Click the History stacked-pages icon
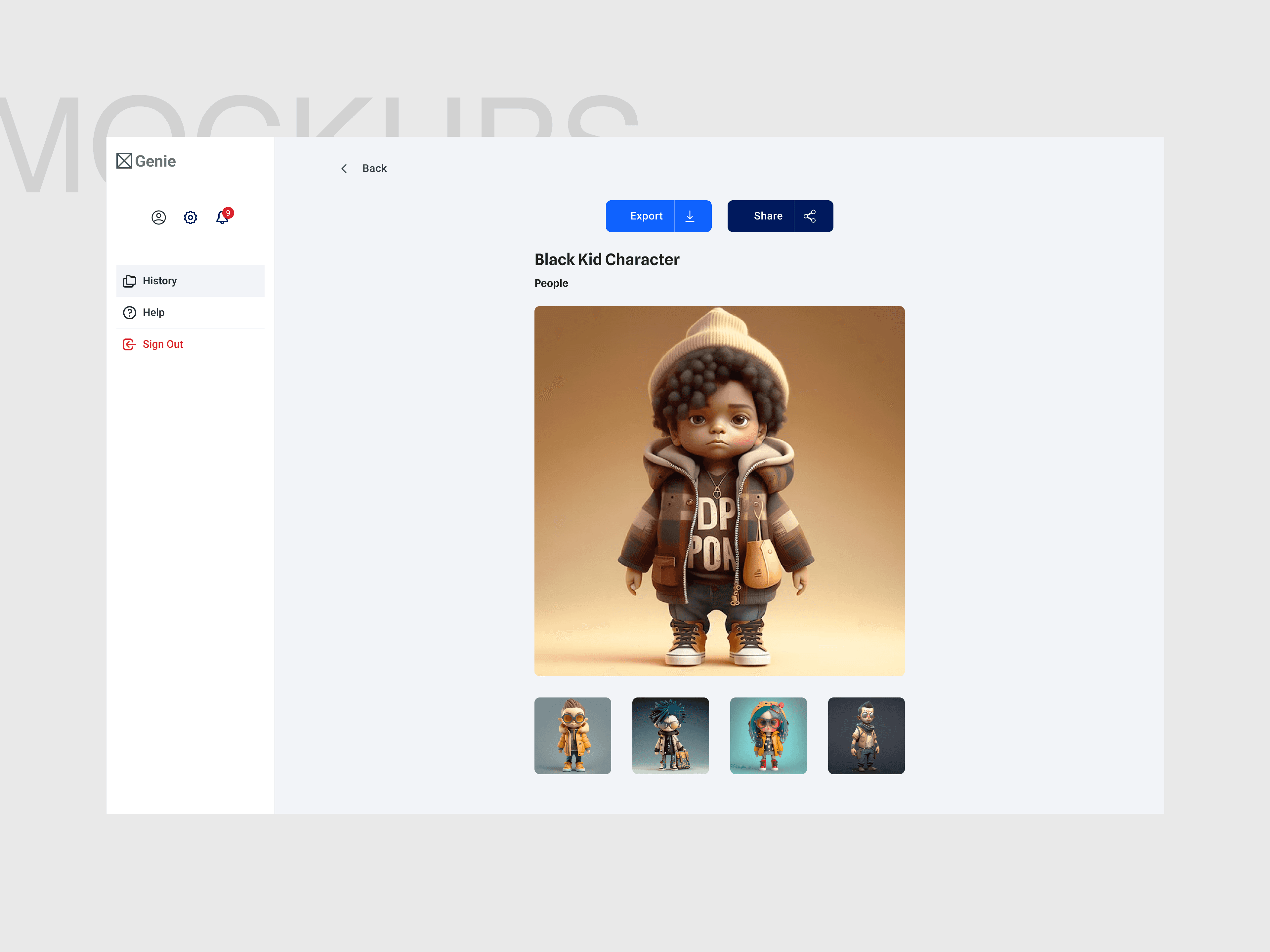This screenshot has width=1270, height=952. pos(130,281)
